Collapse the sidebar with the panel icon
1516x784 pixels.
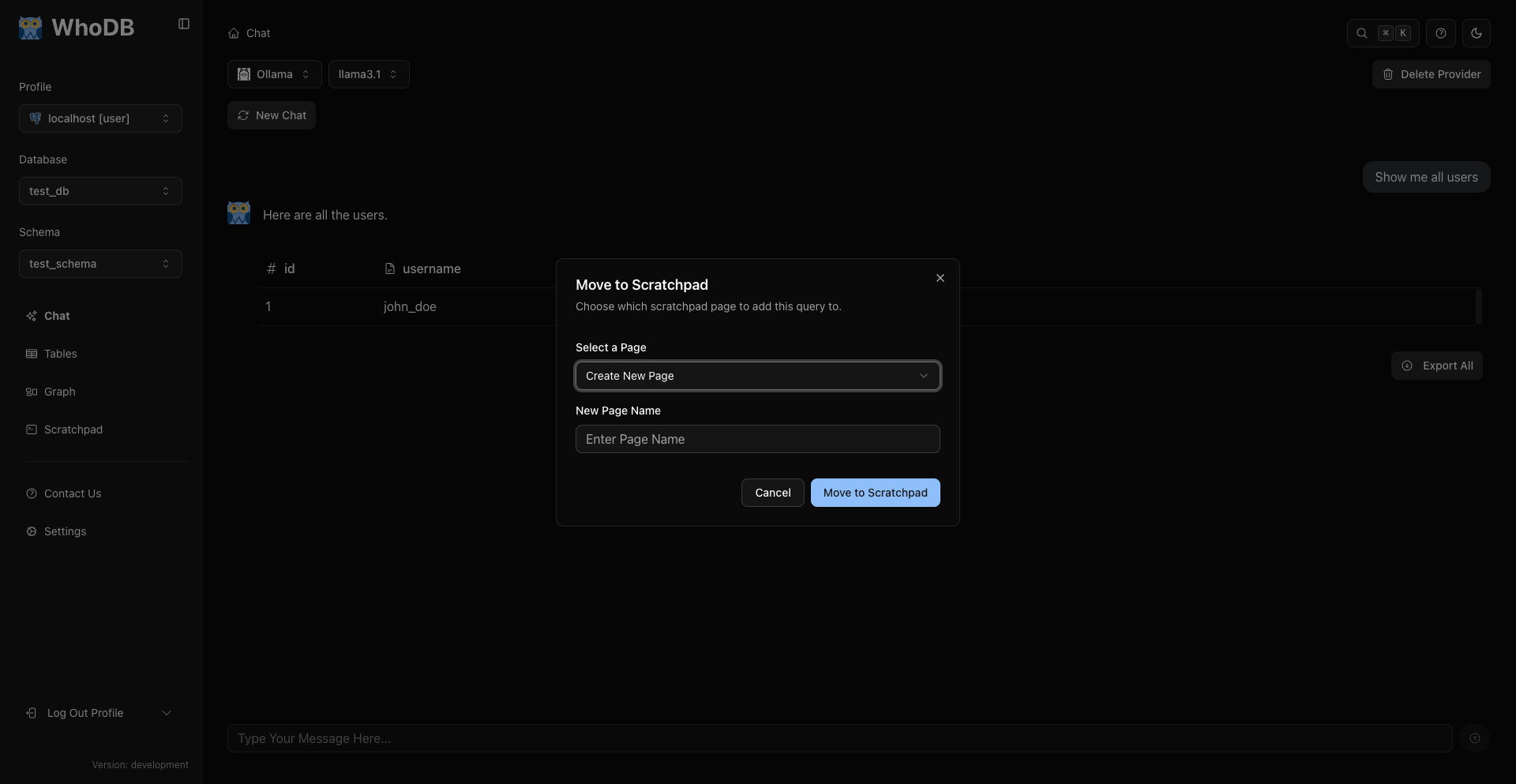click(x=184, y=24)
